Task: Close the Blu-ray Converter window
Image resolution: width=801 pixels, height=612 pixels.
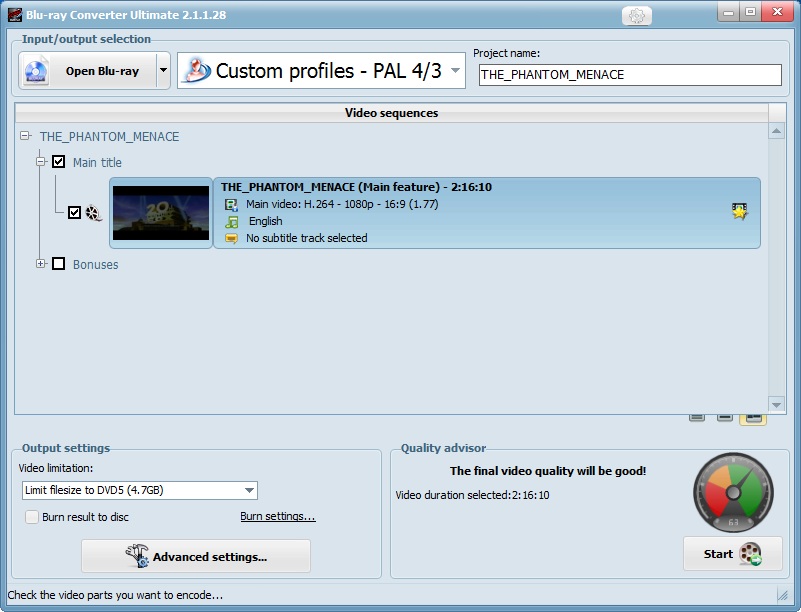Action: point(778,12)
